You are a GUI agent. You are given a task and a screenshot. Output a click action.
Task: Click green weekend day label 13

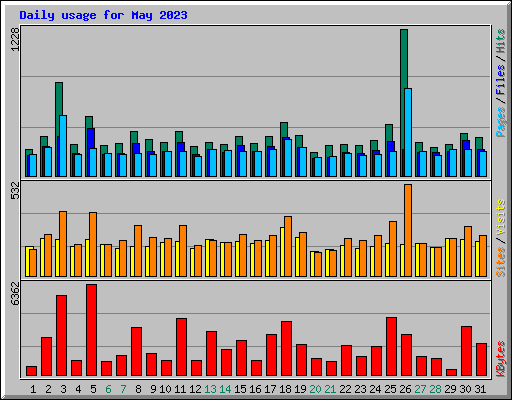pos(210,389)
